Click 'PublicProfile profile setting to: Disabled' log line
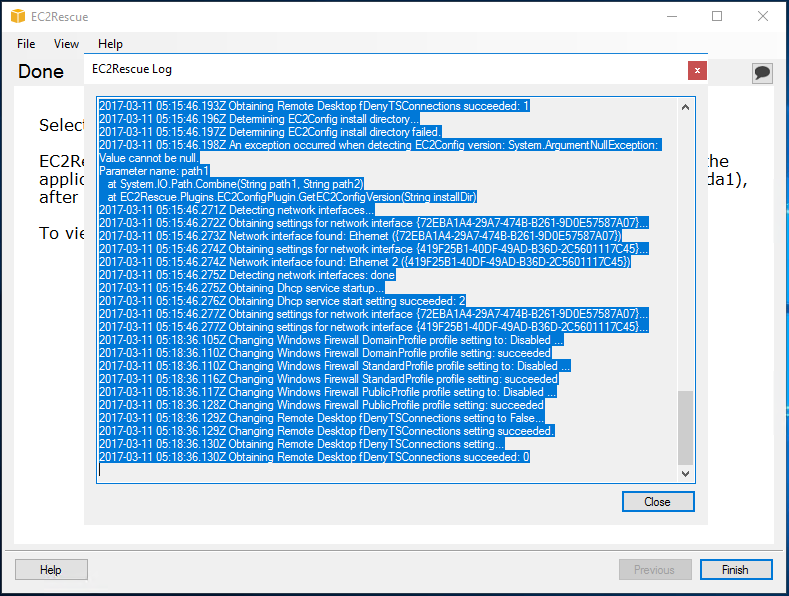789x596 pixels. 328,392
